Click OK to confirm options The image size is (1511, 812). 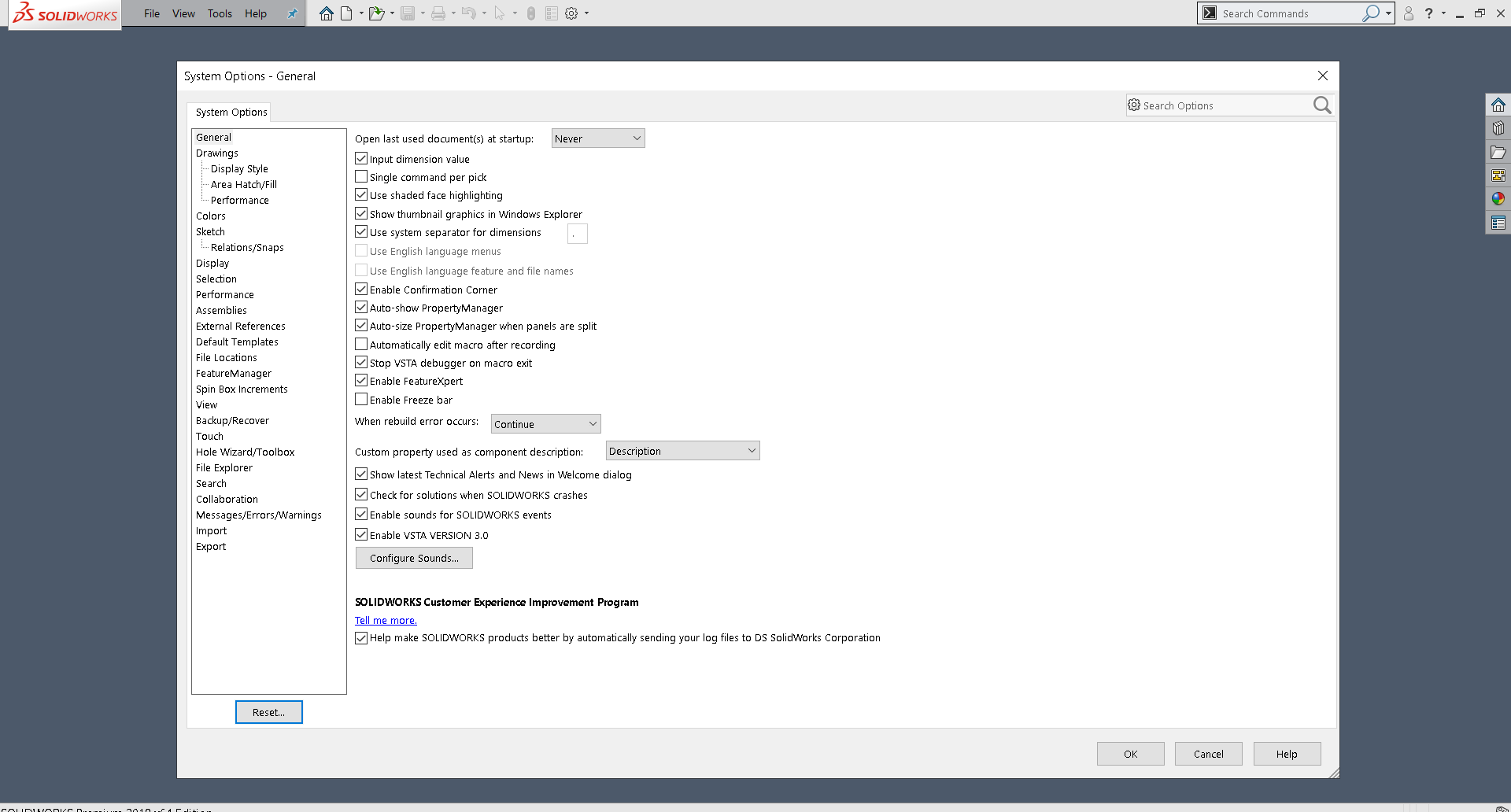(1131, 754)
